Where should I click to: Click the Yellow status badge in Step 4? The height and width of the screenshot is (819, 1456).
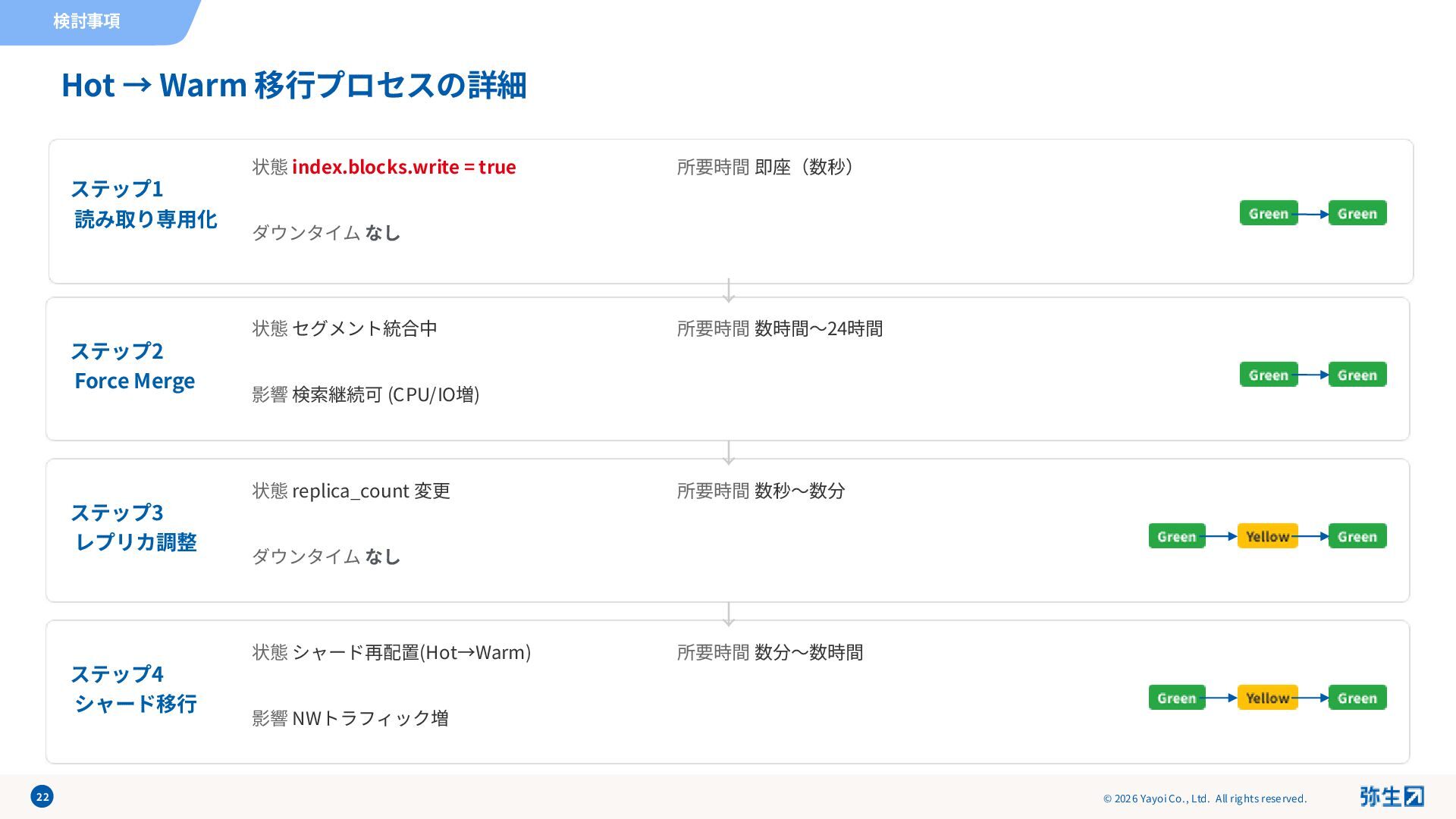(1267, 698)
